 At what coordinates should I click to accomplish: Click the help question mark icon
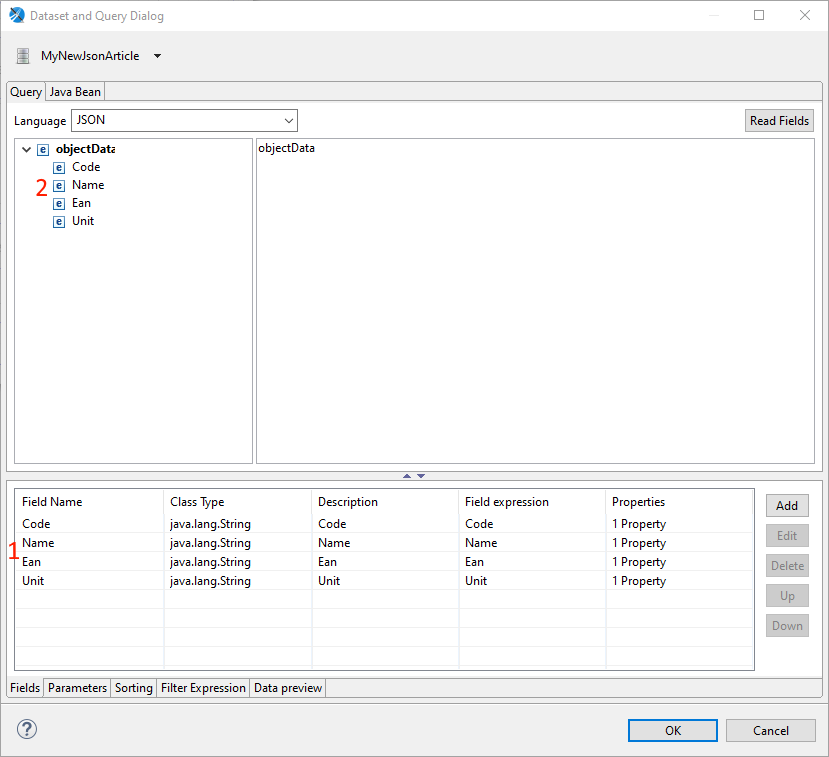click(27, 729)
